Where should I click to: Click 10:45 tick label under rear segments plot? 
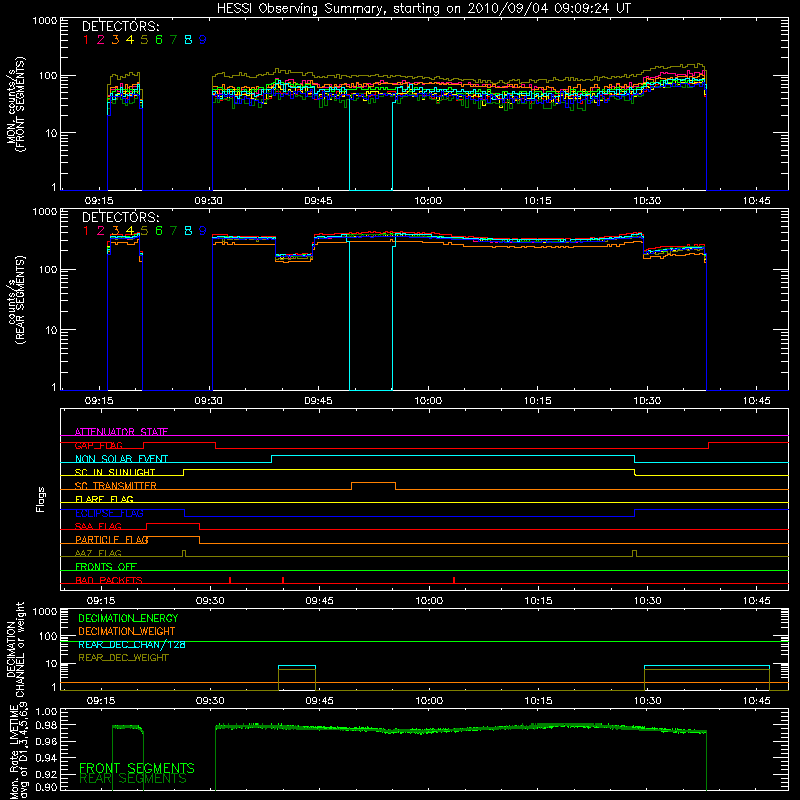click(757, 401)
